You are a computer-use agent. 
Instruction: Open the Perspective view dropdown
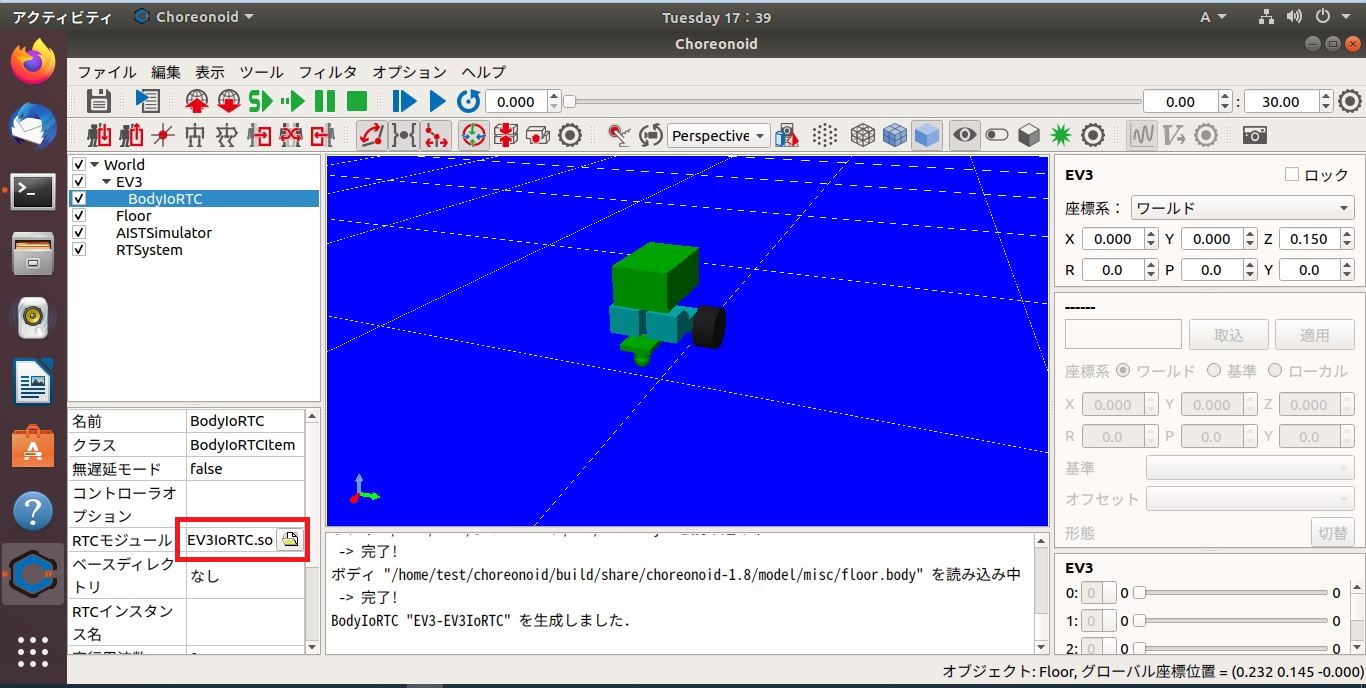tap(719, 136)
